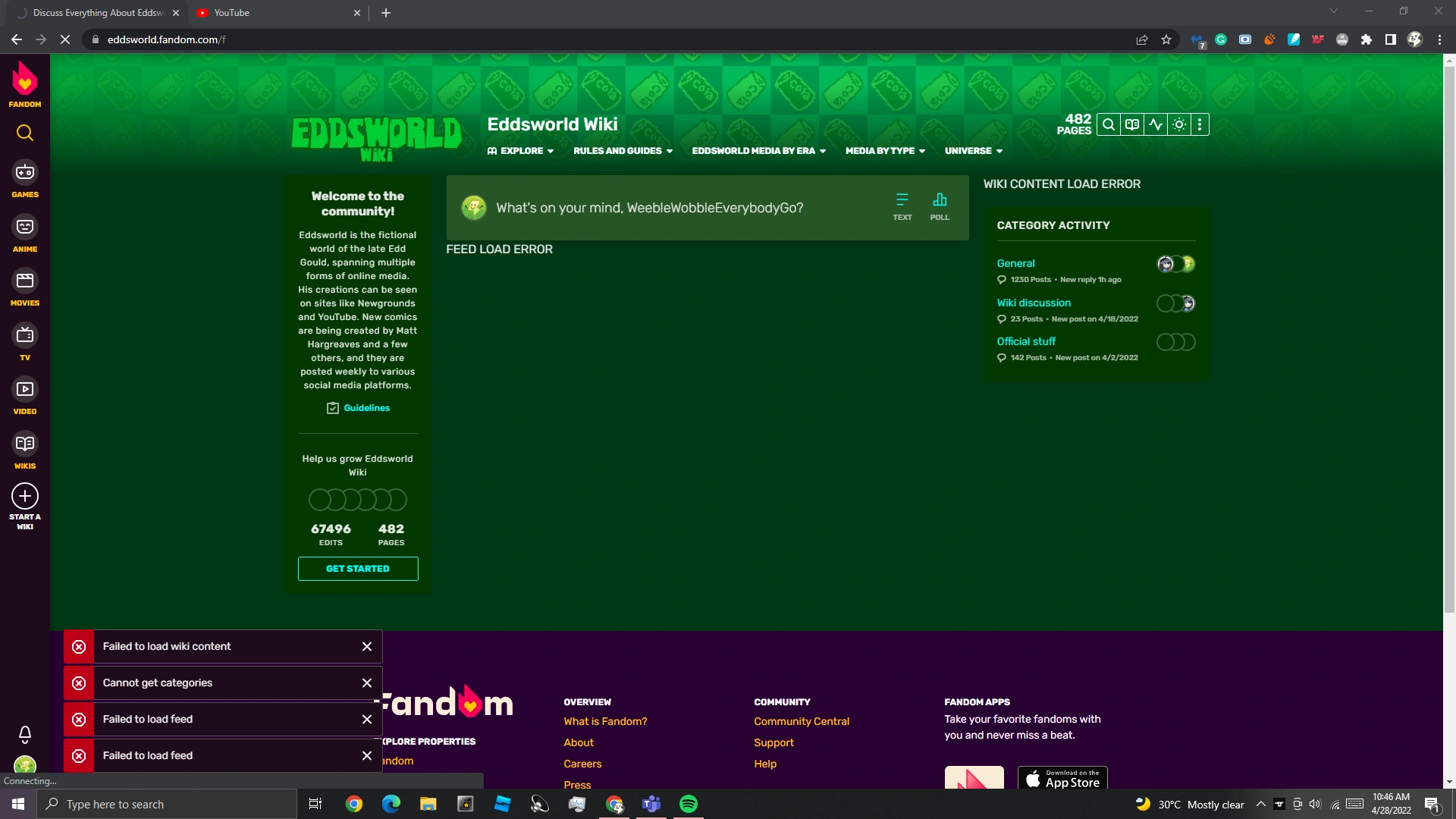
Task: Expand the Explore dropdown menu
Action: 521,151
